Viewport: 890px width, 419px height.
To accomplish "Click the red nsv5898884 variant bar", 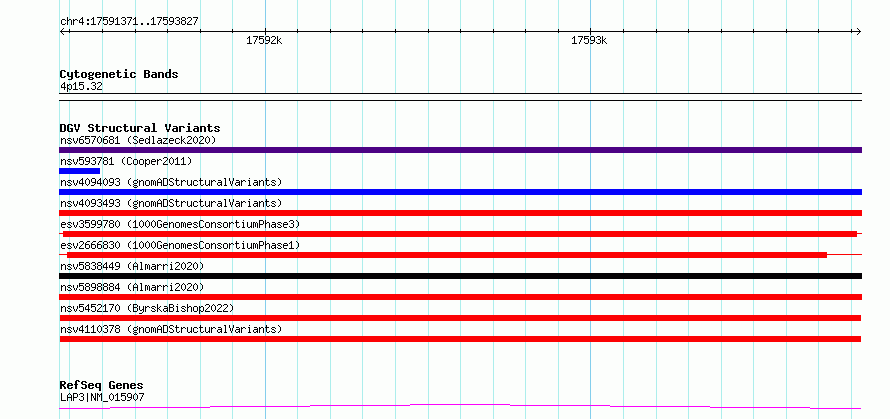I will (460, 297).
